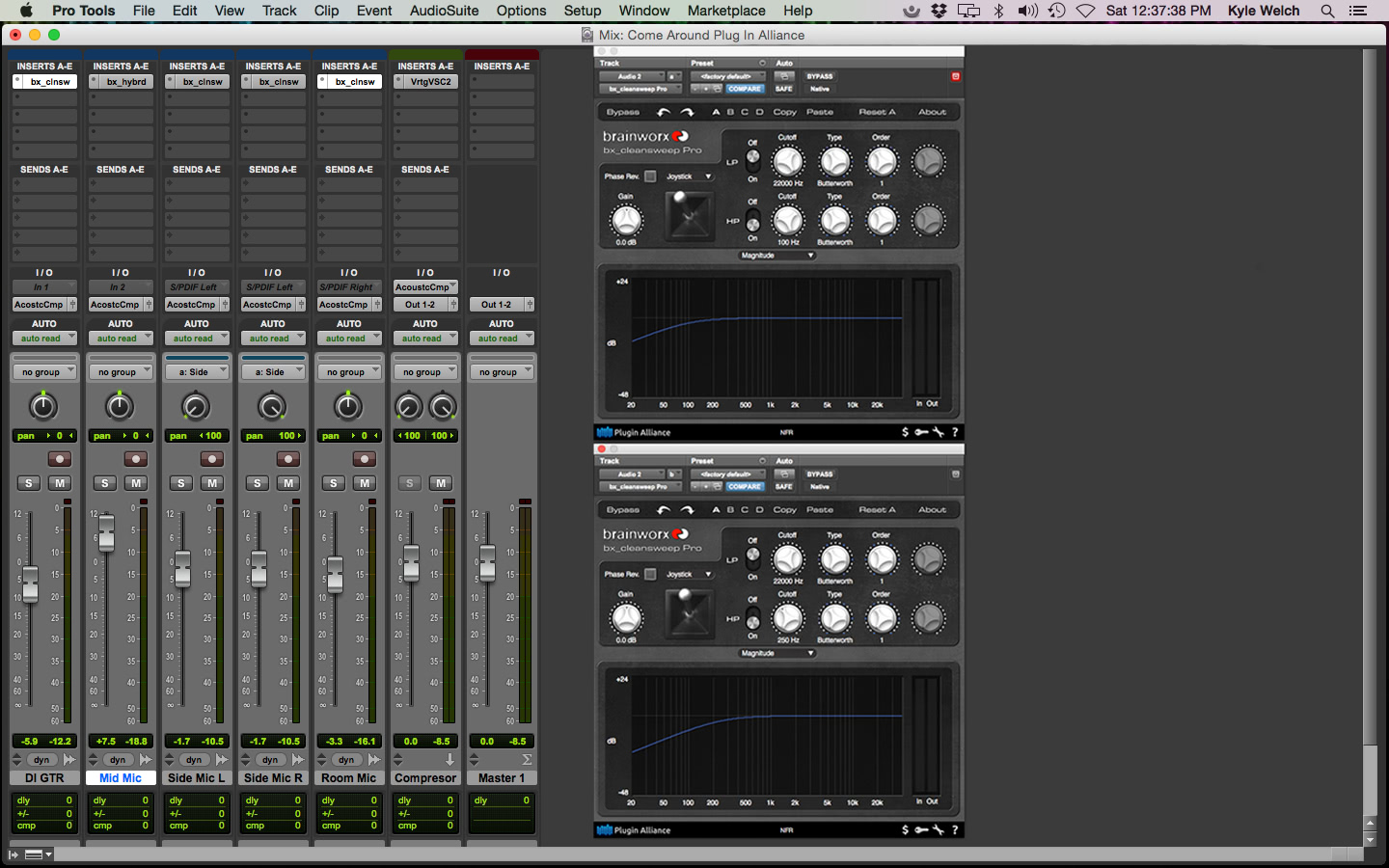The width and height of the screenshot is (1389, 868).
Task: Click key icon in lower Plugin Alliance bar
Action: (x=921, y=829)
